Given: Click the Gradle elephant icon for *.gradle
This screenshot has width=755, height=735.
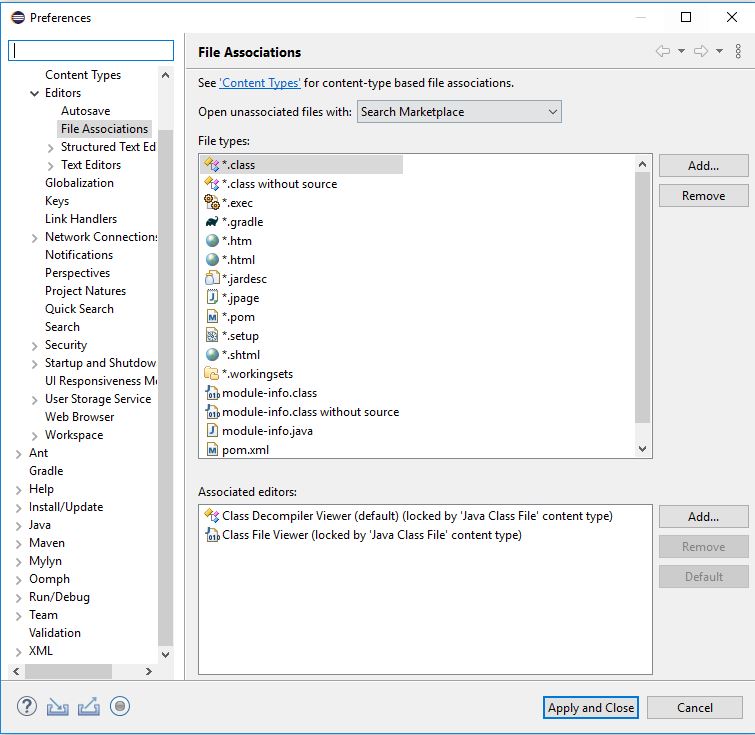Looking at the screenshot, I should click(212, 222).
